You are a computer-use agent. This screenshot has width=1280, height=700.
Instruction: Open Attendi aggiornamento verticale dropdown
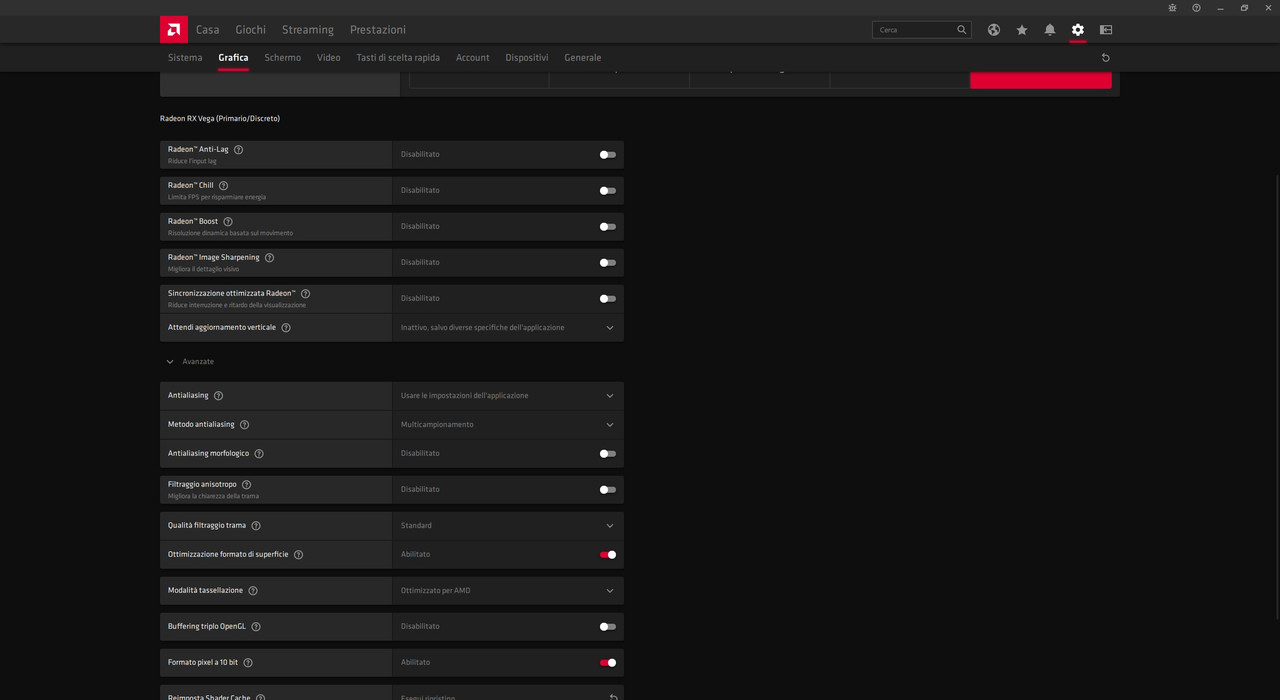pos(508,328)
